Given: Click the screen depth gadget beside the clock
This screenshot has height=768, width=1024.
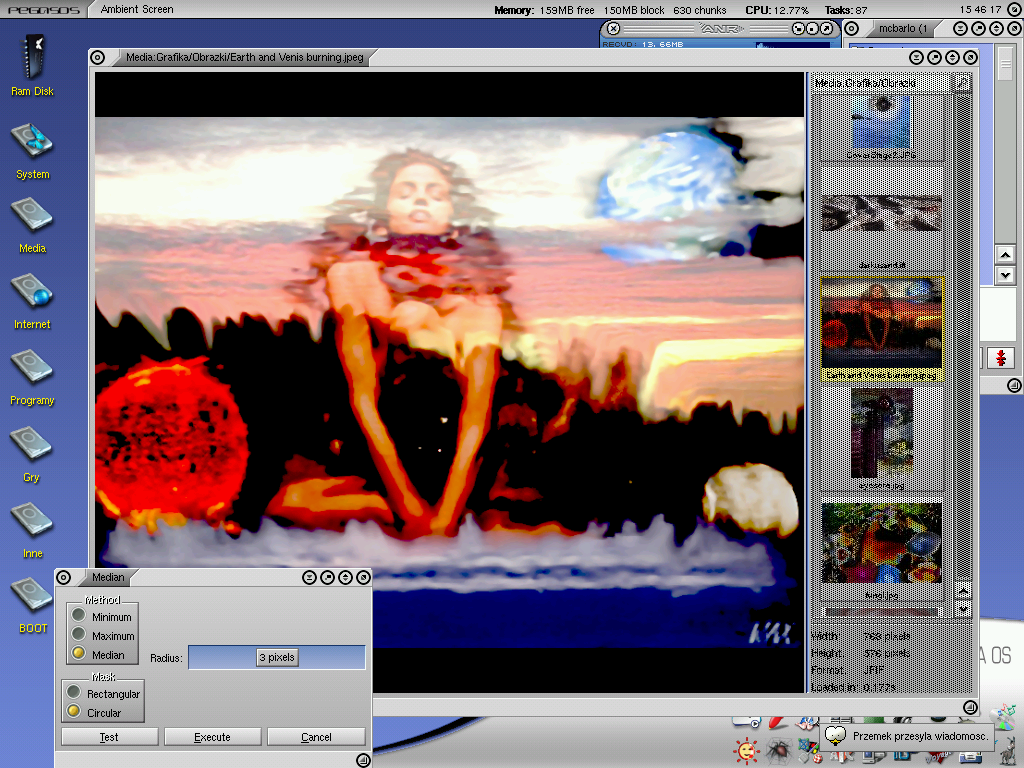Looking at the screenshot, I should click(x=1014, y=9).
